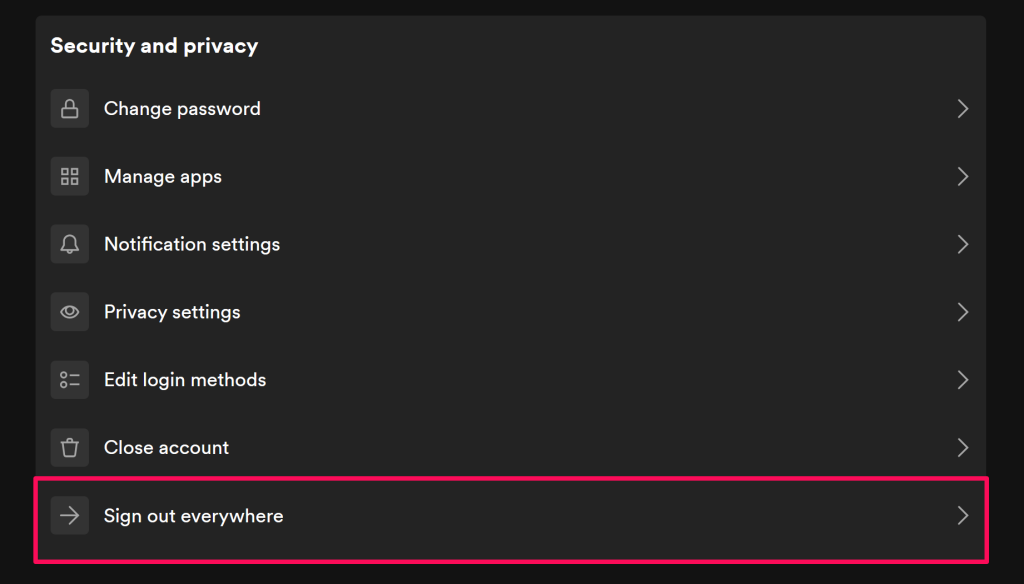
Task: Click the arrow icon for Sign out everywhere
Action: 70,516
